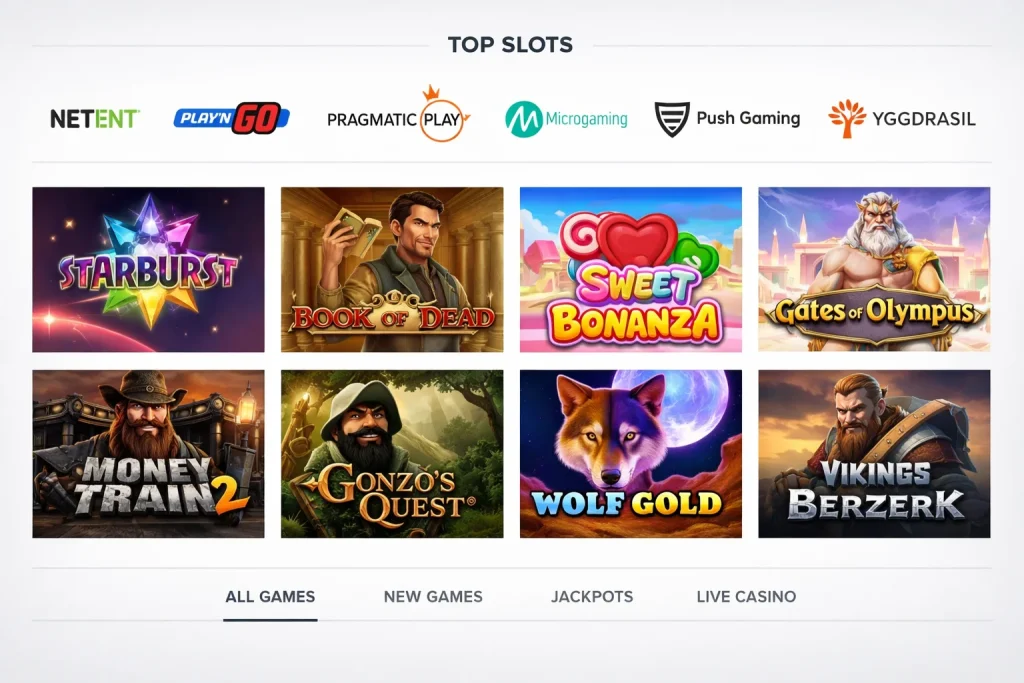Open the New Games tab
This screenshot has height=683, width=1024.
click(x=433, y=597)
